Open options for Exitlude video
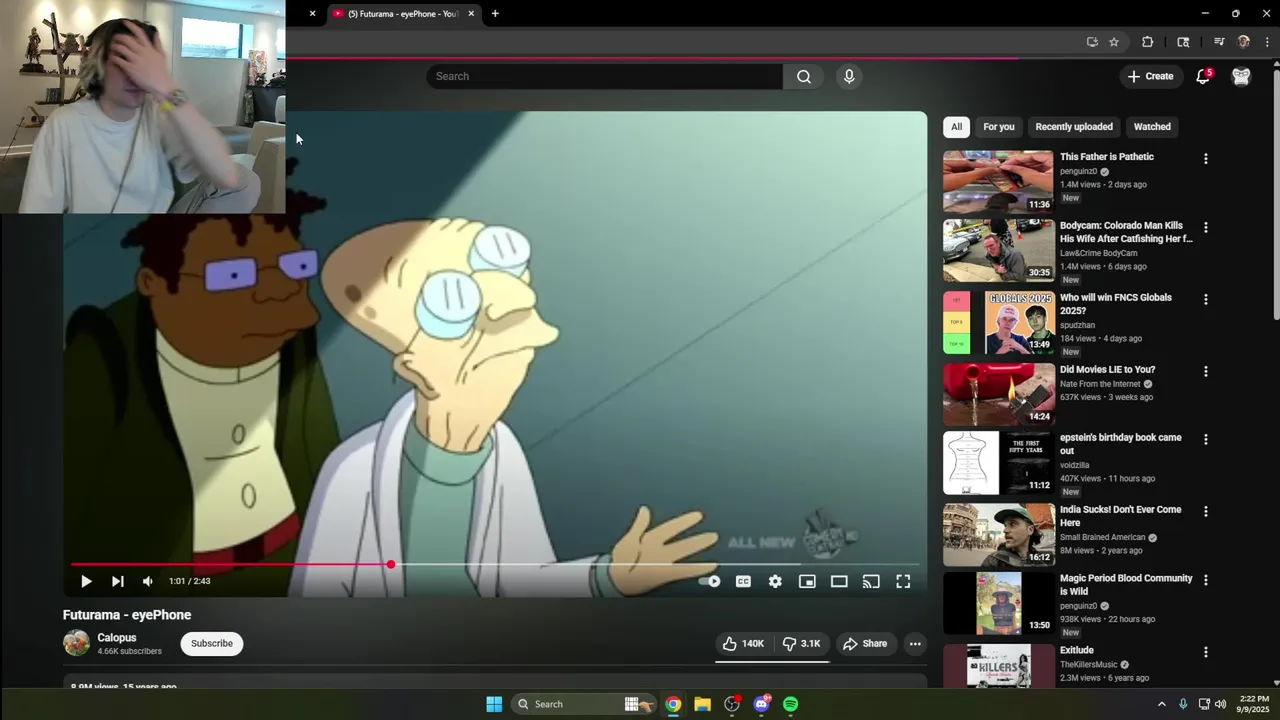The width and height of the screenshot is (1280, 720). pyautogui.click(x=1205, y=653)
